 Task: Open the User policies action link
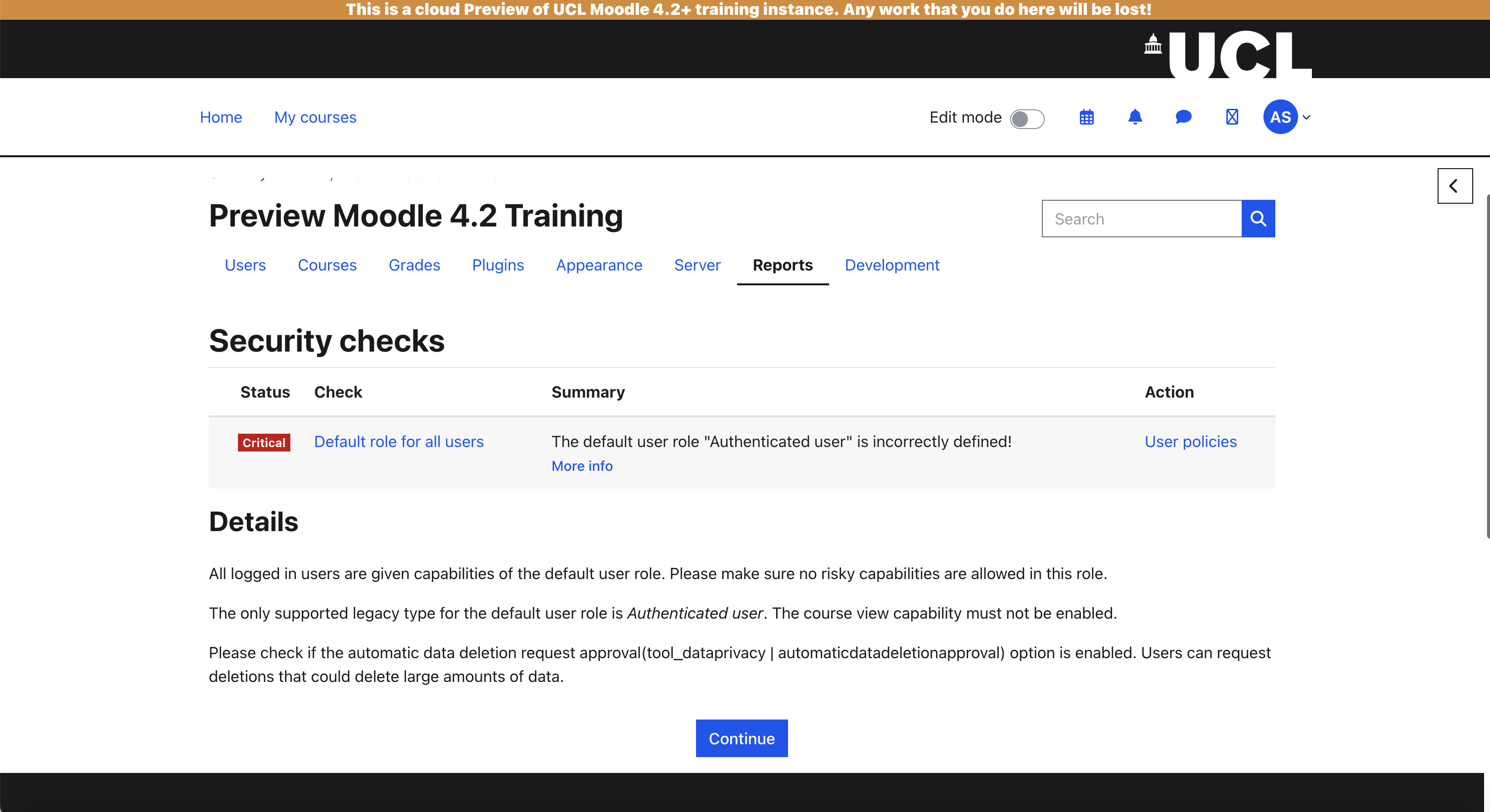click(1190, 442)
